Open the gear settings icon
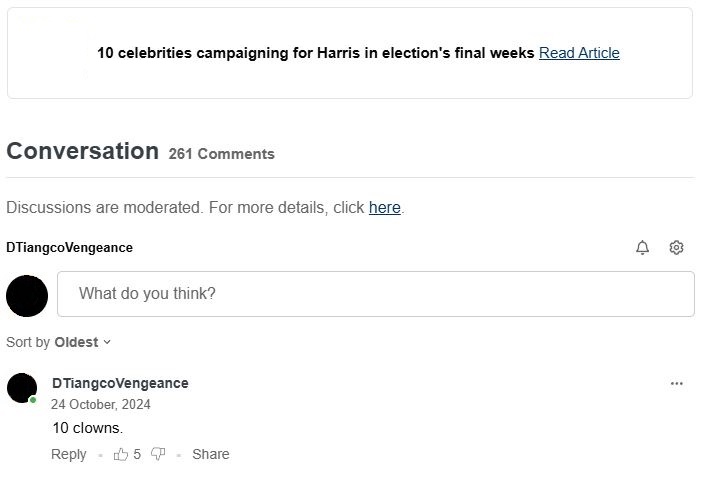 coord(676,248)
